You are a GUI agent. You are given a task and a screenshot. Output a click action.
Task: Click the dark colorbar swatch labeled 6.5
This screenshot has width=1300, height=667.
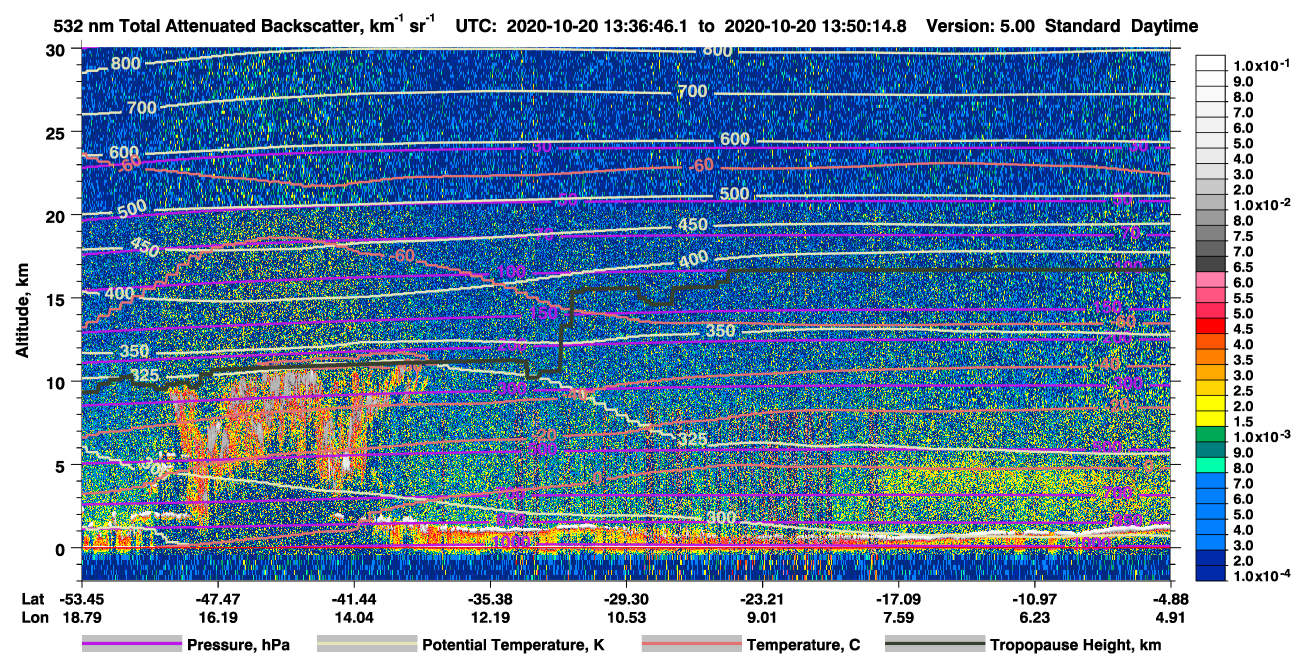coord(1211,266)
